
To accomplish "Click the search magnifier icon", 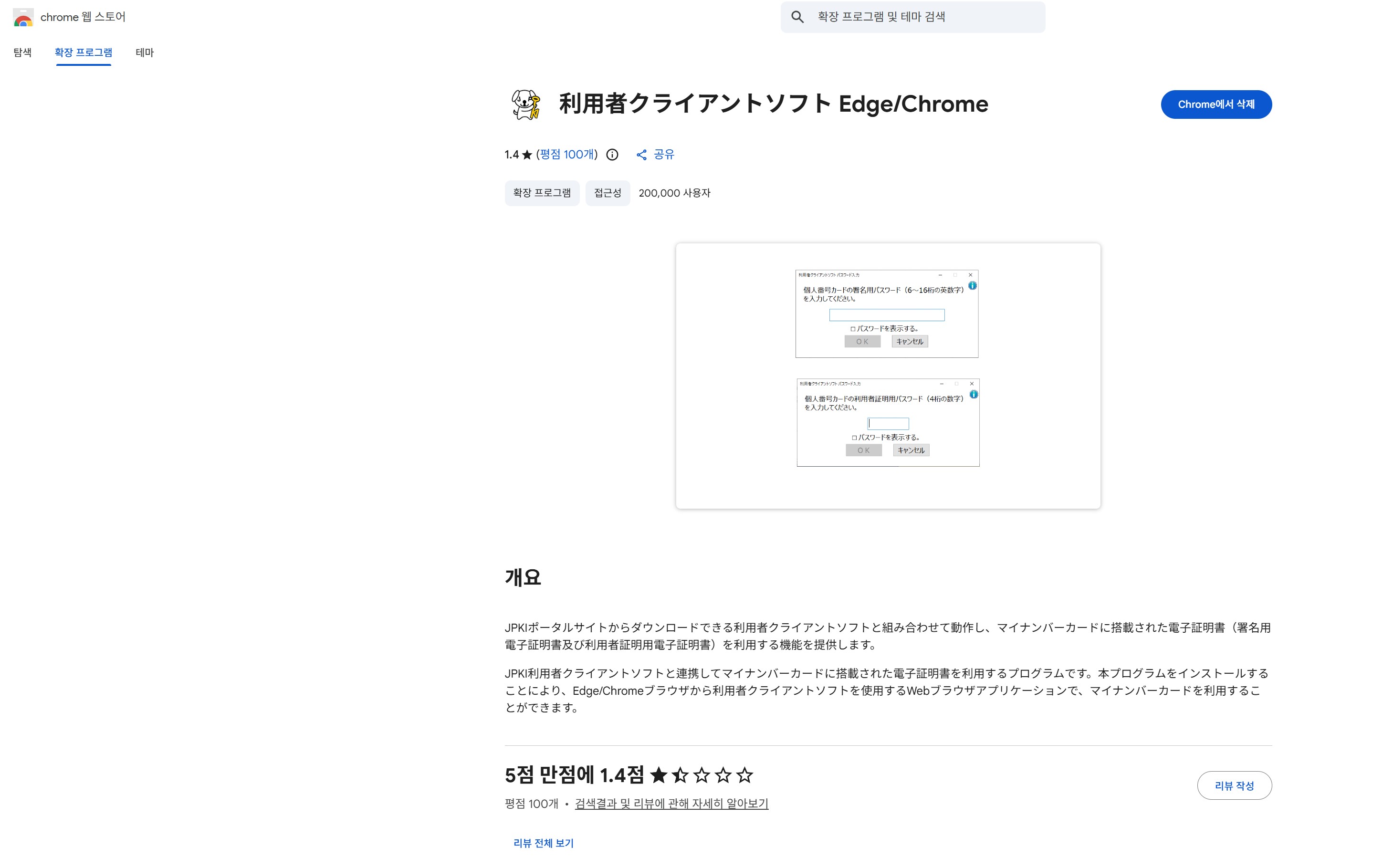I will coord(797,17).
